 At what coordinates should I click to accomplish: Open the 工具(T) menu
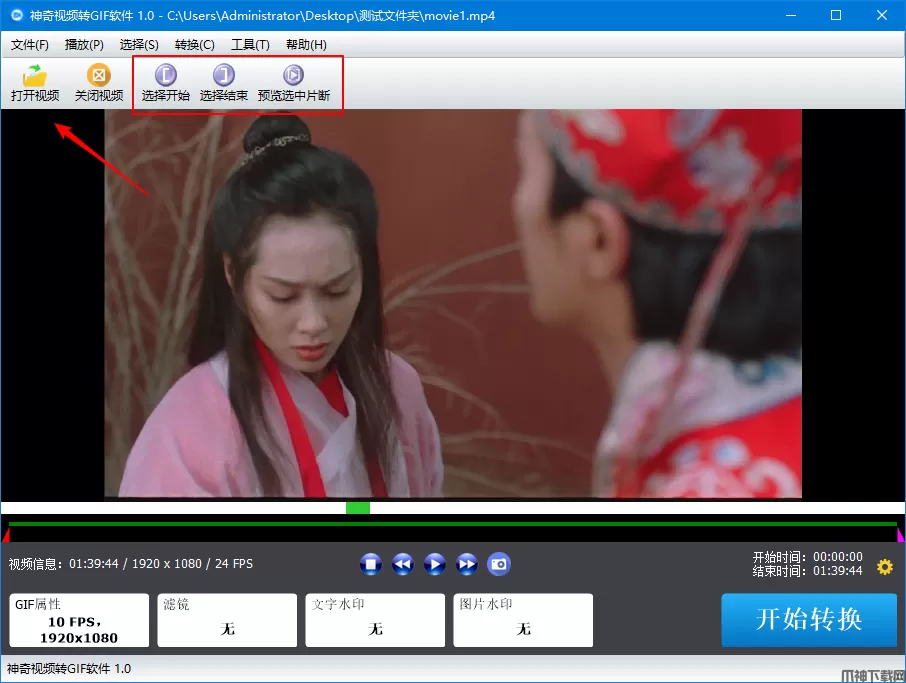pyautogui.click(x=250, y=44)
